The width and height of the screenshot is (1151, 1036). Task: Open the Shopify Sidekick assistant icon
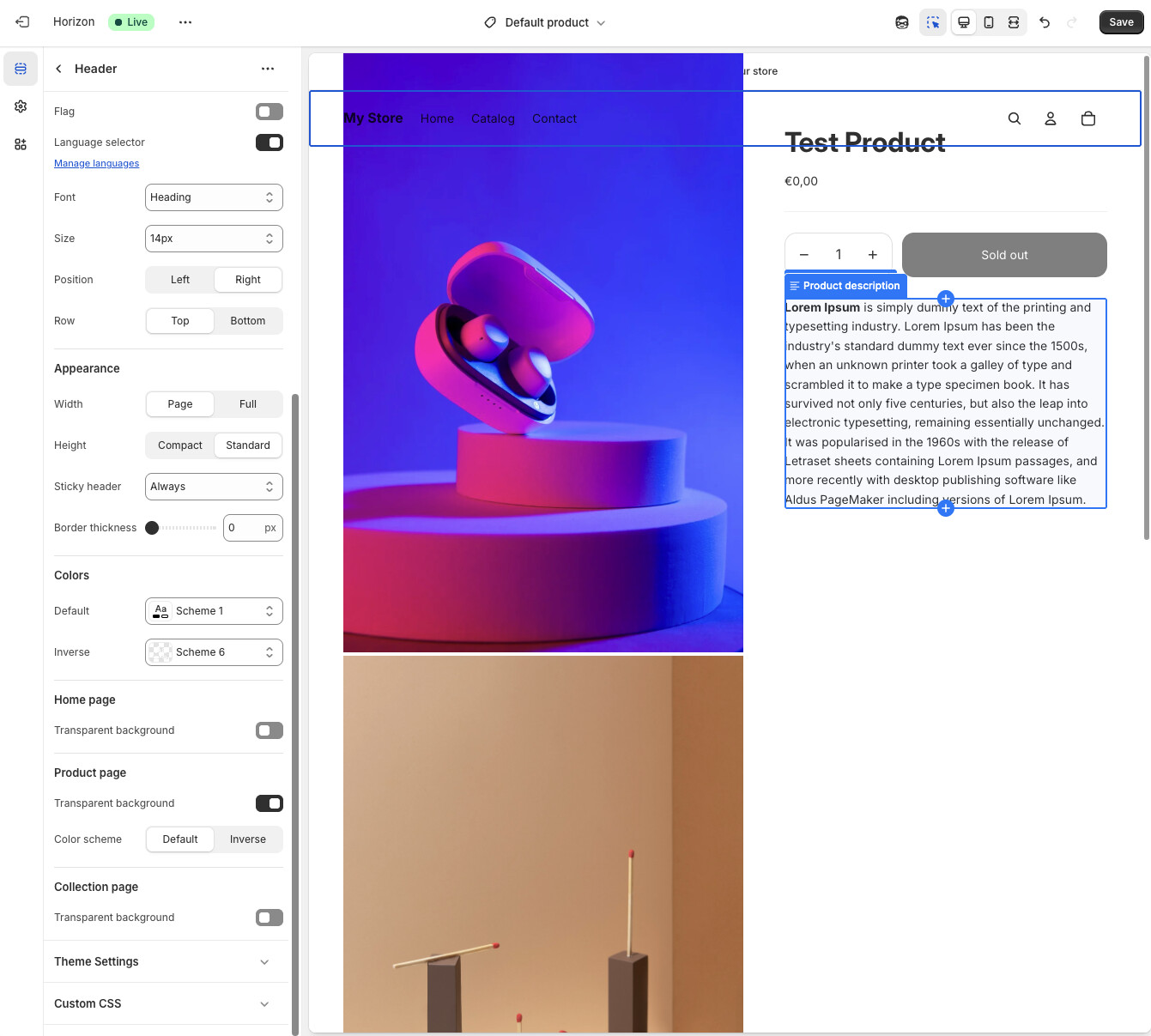(902, 22)
